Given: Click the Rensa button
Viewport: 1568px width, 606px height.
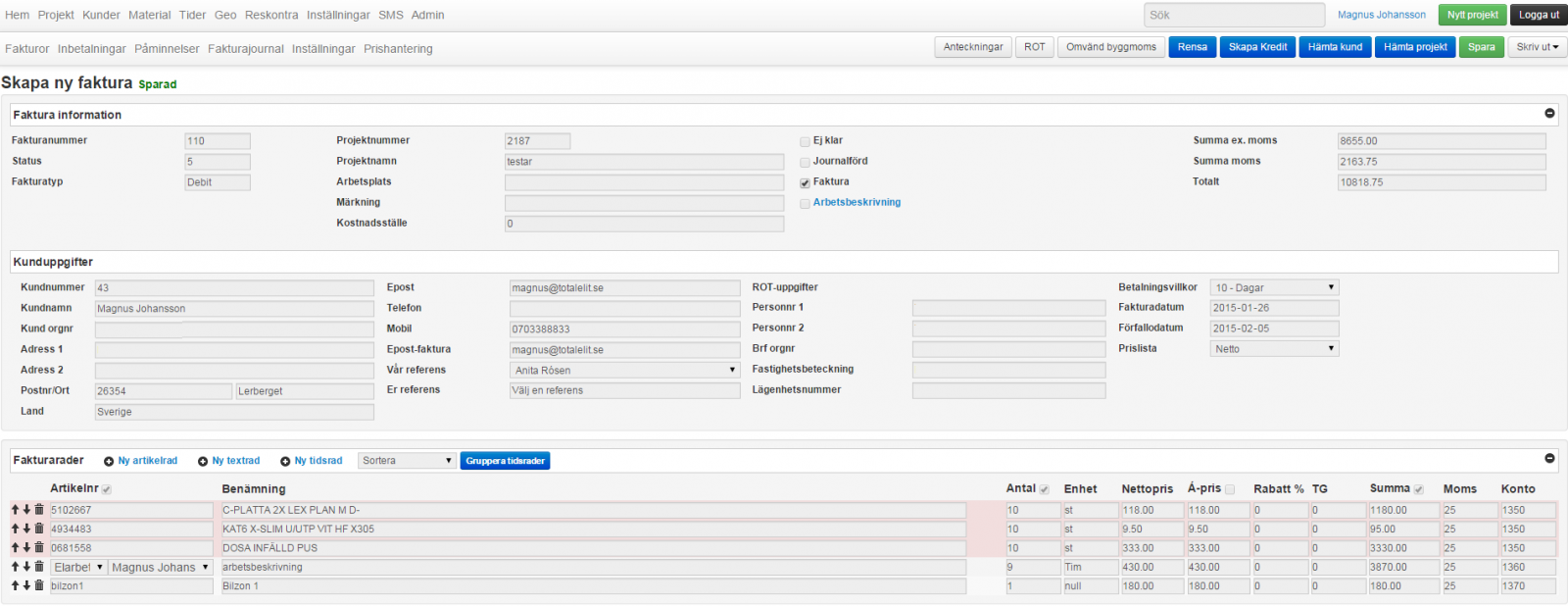Looking at the screenshot, I should tap(1193, 47).
